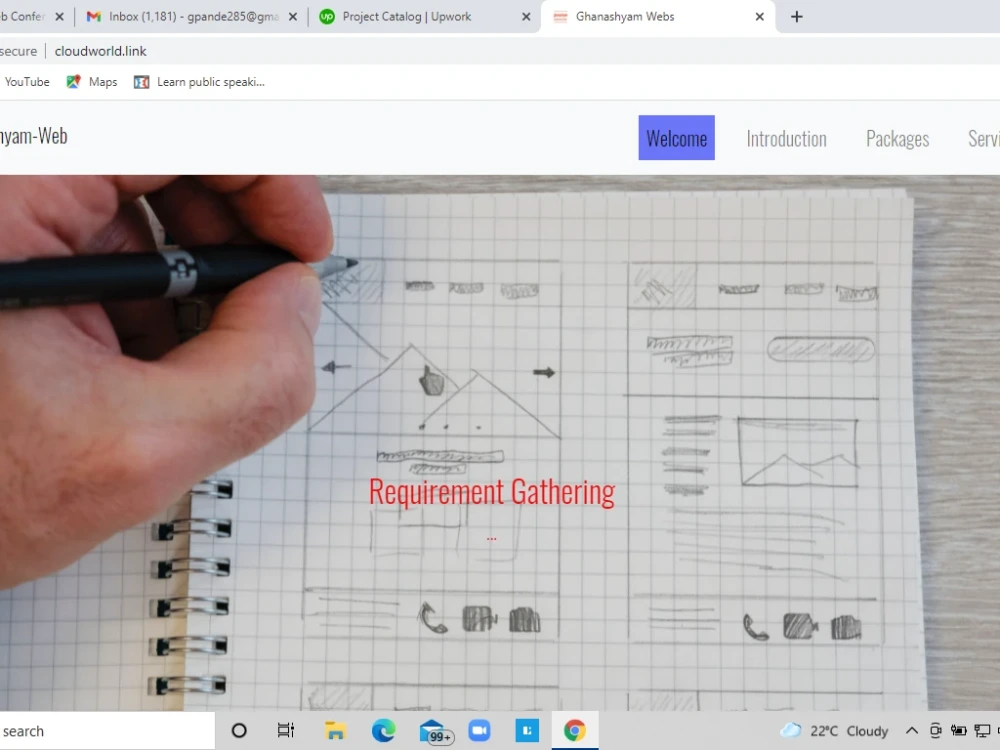Click the Ghanashyam-Web site logo text
The image size is (1000, 750).
tap(33, 136)
